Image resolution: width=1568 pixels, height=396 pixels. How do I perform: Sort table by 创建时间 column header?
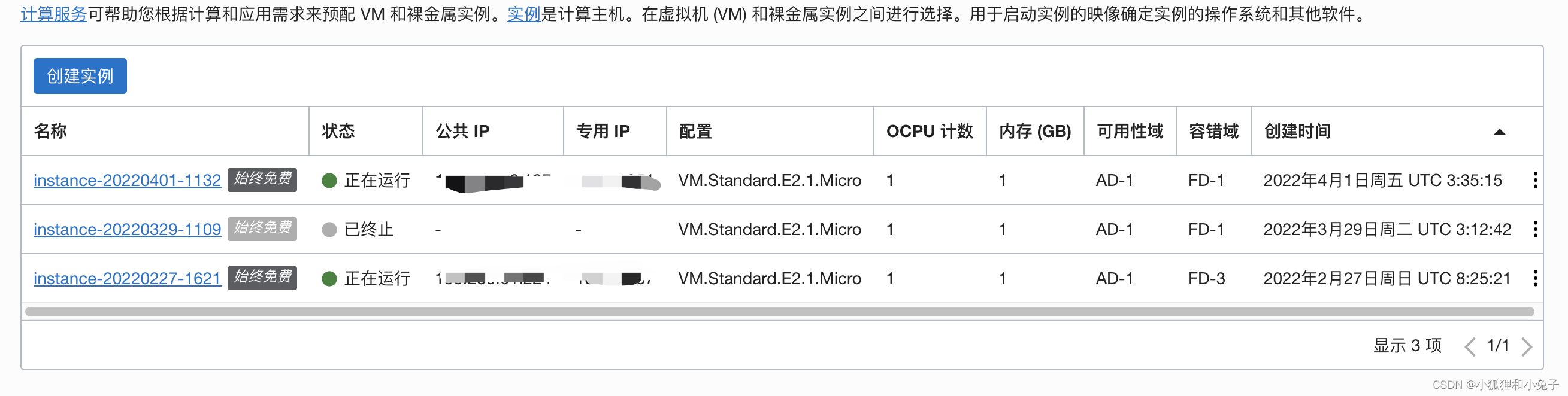(x=1297, y=131)
